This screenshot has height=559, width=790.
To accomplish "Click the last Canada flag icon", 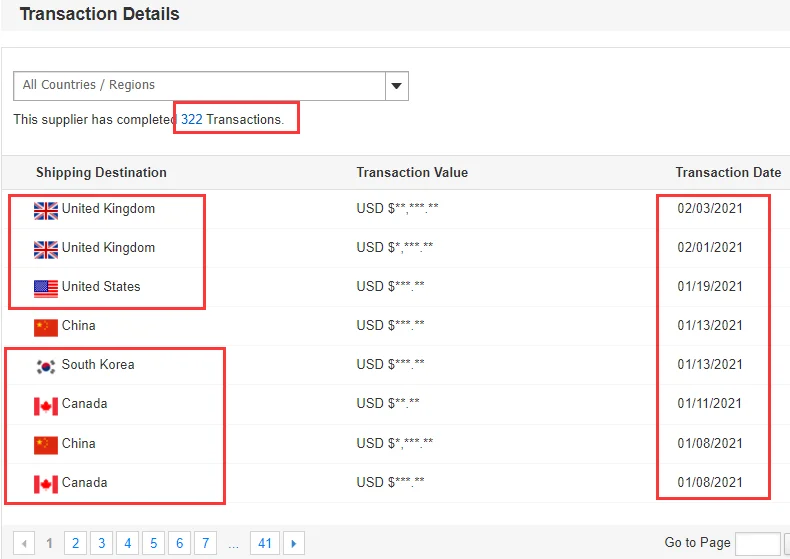I will (x=45, y=484).
